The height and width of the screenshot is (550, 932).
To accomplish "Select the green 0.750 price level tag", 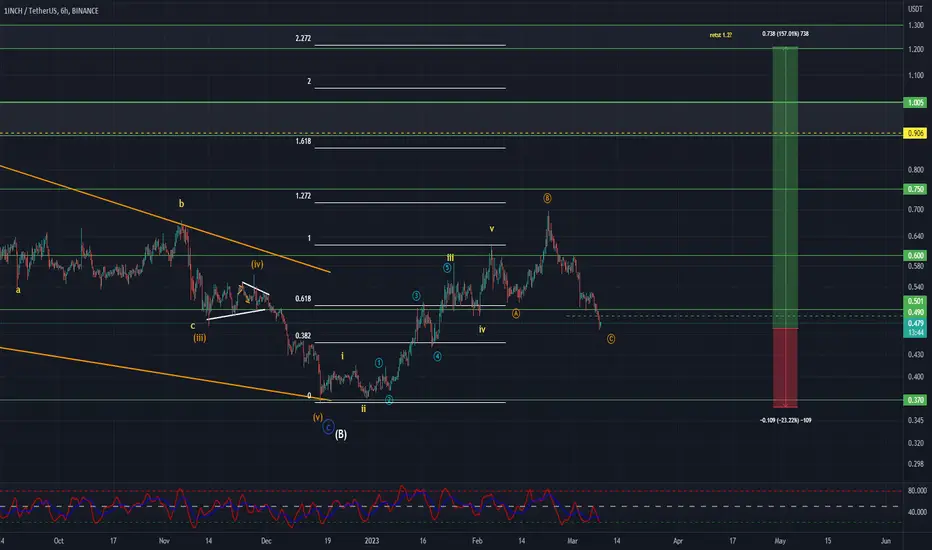I will pos(915,189).
